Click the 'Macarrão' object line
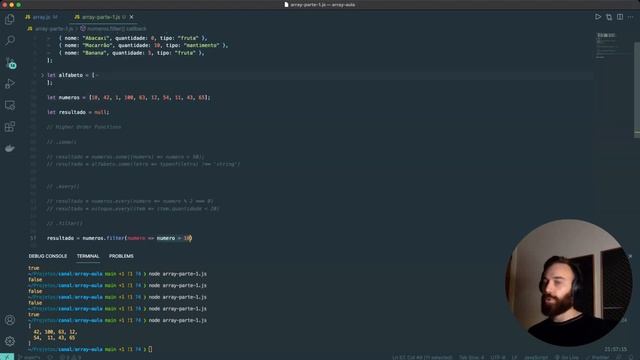The height and width of the screenshot is (360, 640). click(x=144, y=45)
